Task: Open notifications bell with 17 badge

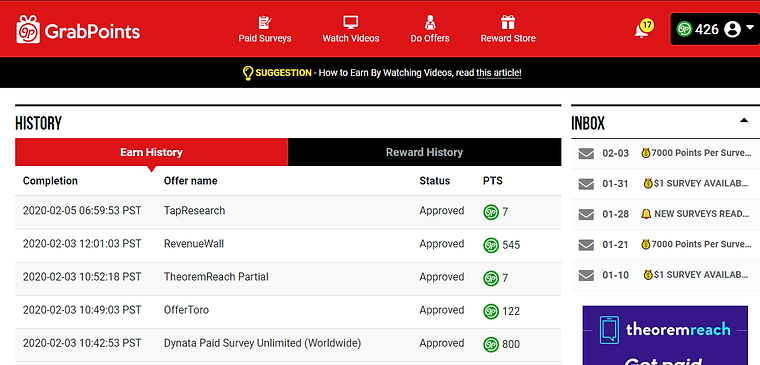Action: (x=644, y=29)
